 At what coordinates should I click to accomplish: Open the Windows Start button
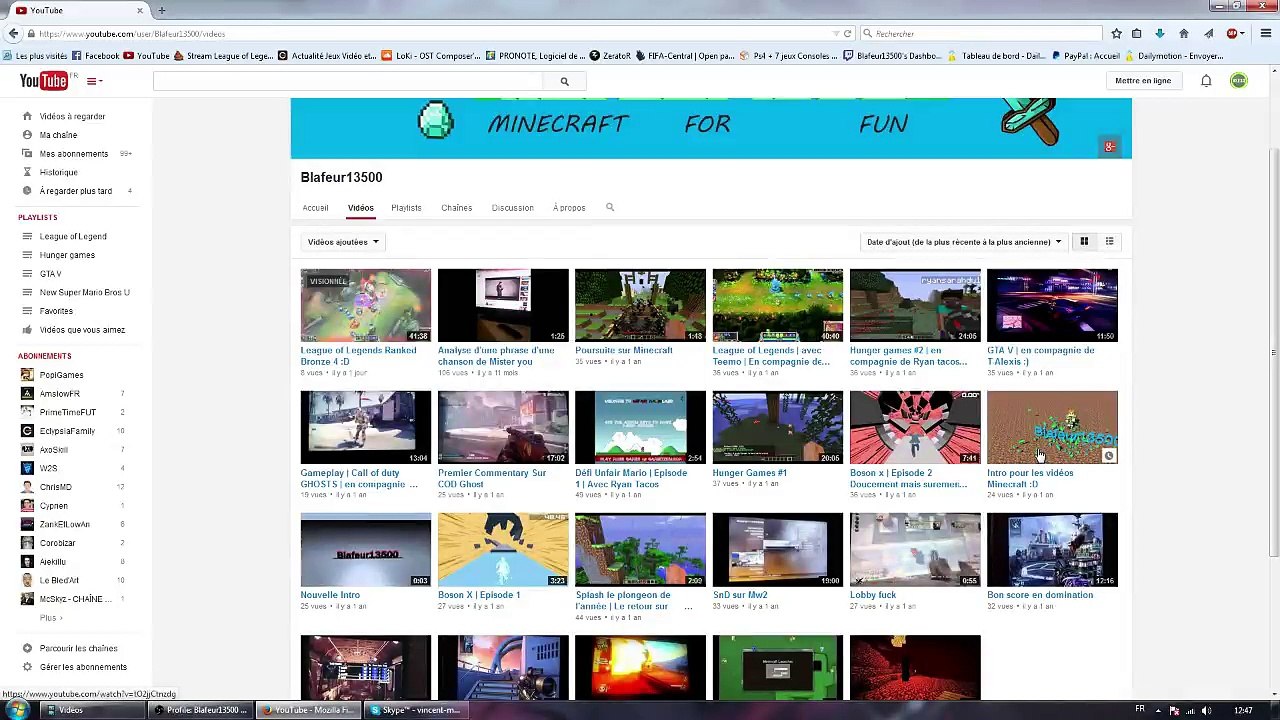coord(17,710)
